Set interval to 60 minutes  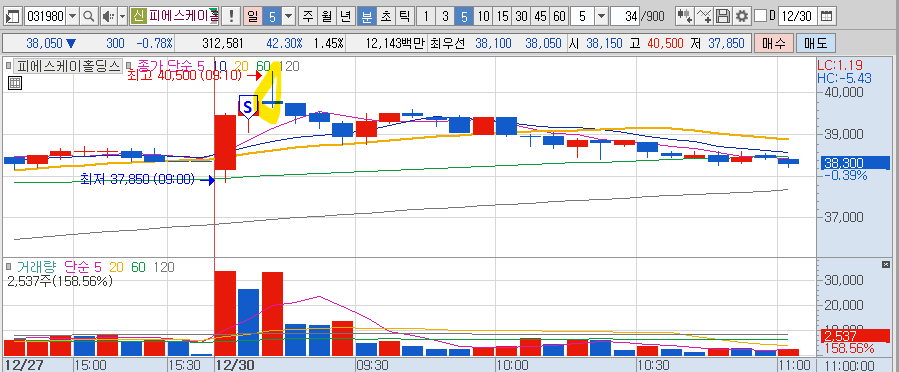pos(559,16)
